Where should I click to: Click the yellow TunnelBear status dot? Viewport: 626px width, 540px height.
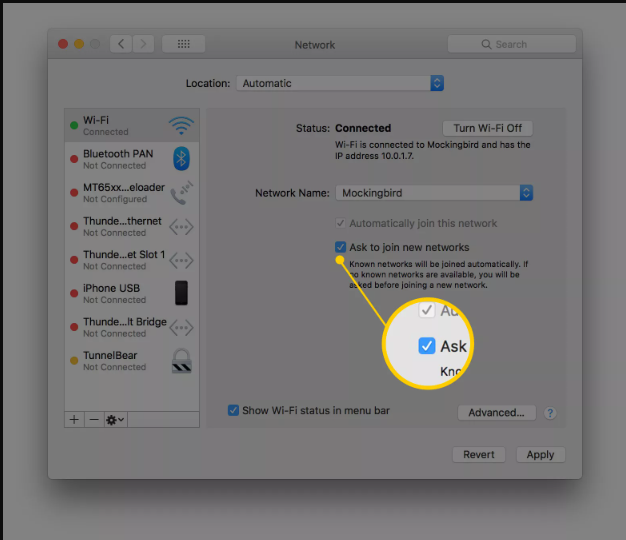(x=74, y=360)
